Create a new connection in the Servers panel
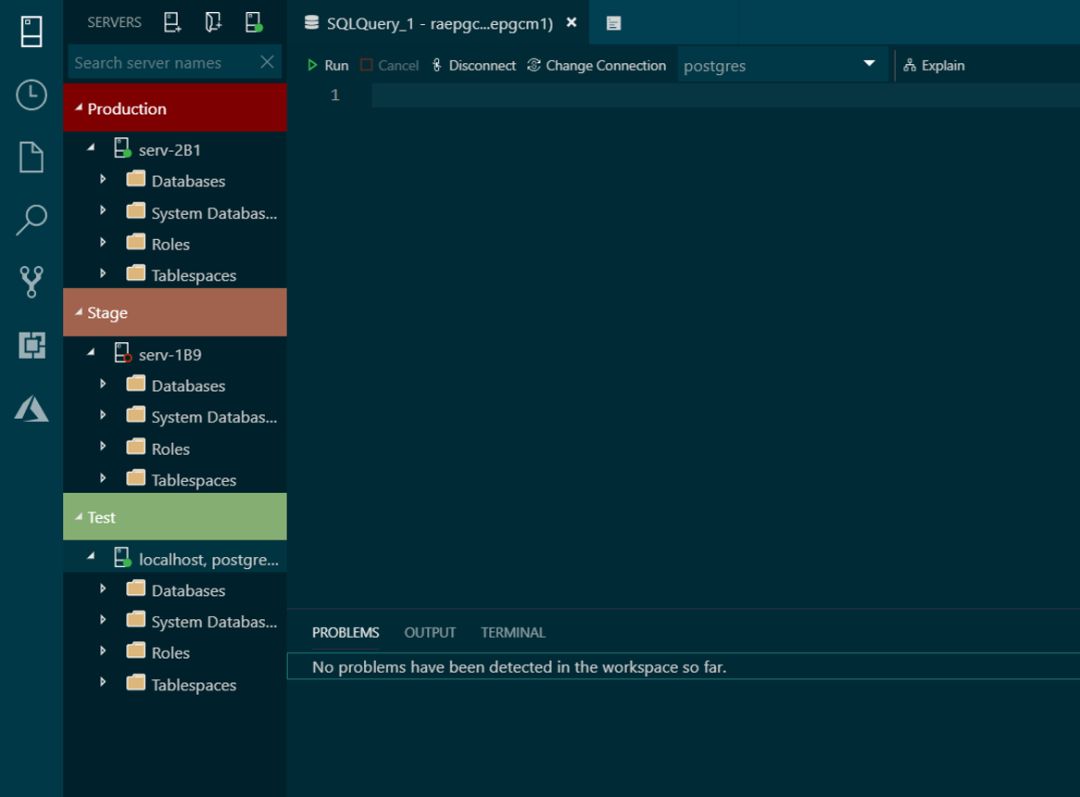The height and width of the screenshot is (797, 1080). [171, 22]
